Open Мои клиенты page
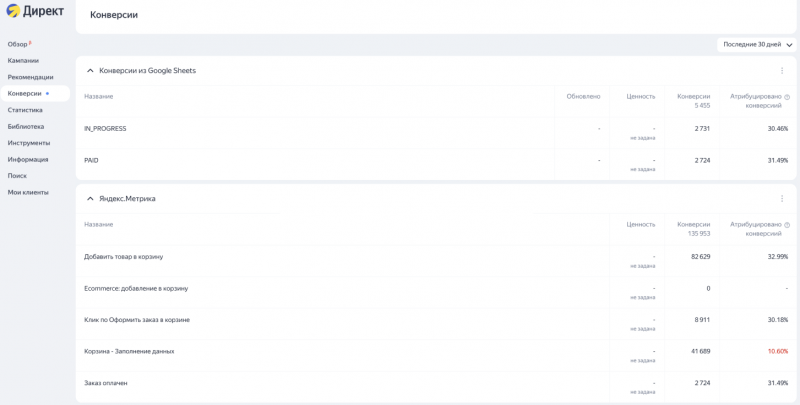The height and width of the screenshot is (405, 800). tap(28, 192)
